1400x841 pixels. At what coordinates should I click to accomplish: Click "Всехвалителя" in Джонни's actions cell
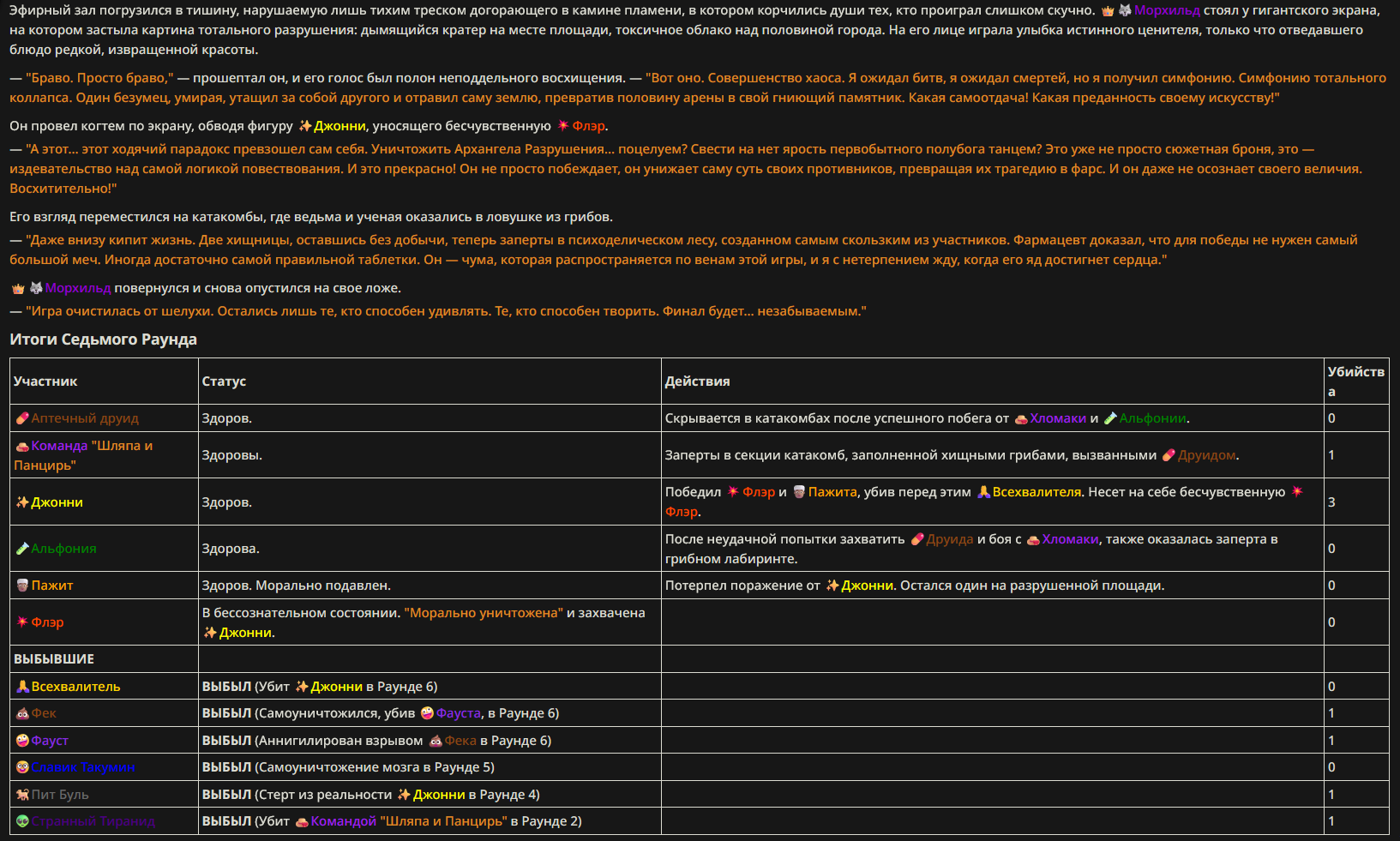[1036, 492]
